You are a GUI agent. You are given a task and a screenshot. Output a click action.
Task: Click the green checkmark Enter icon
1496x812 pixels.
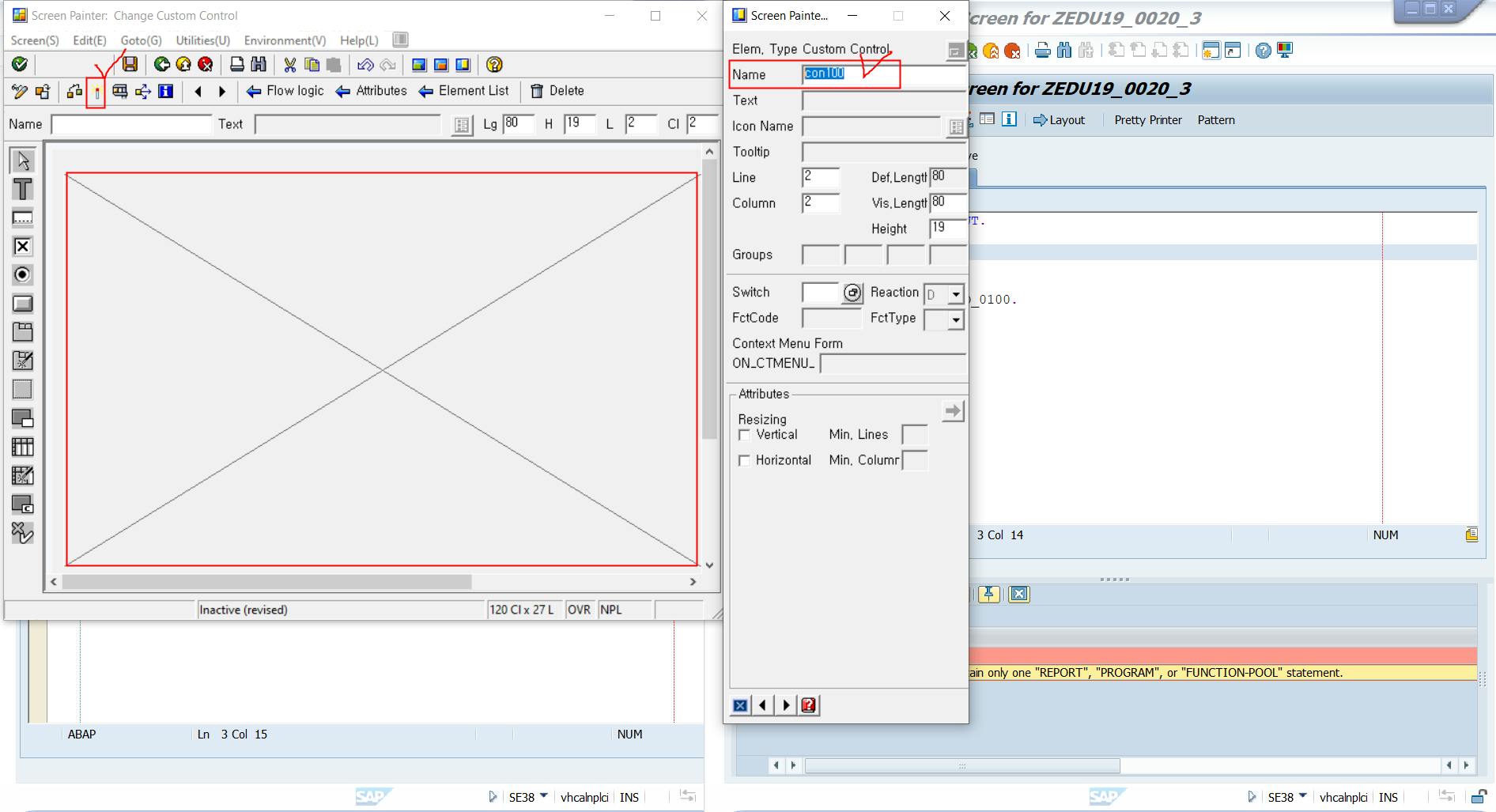tap(20, 65)
